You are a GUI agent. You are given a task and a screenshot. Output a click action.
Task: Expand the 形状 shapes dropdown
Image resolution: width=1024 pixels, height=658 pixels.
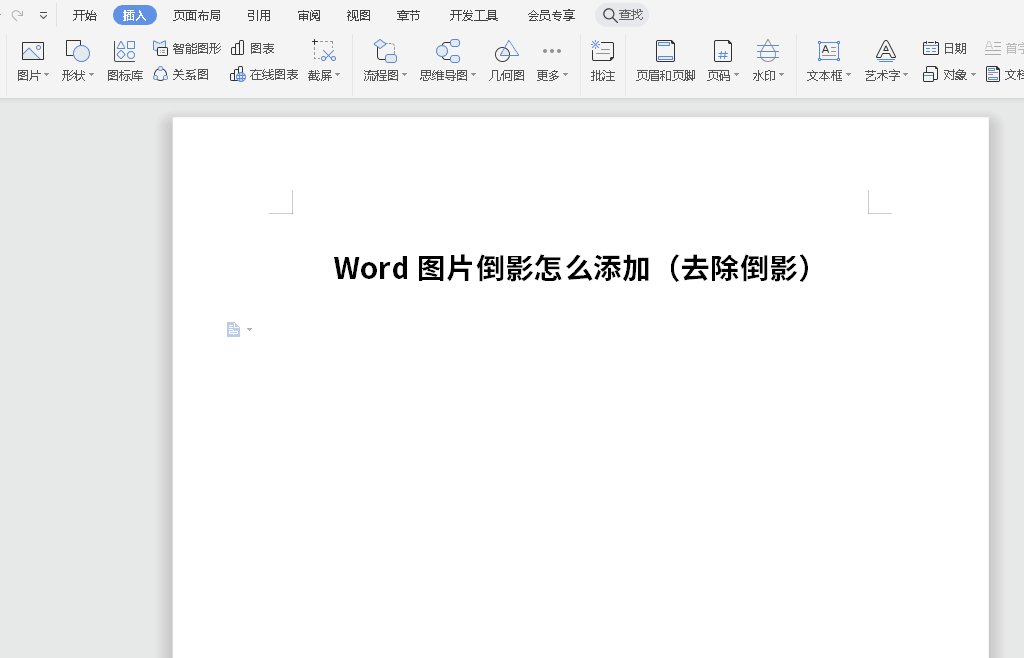pyautogui.click(x=78, y=75)
